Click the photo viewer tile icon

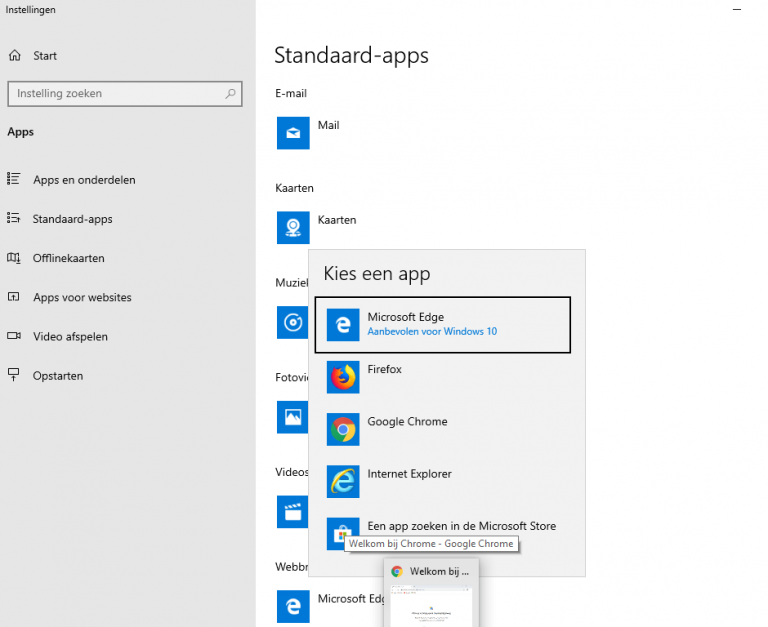pos(292,417)
